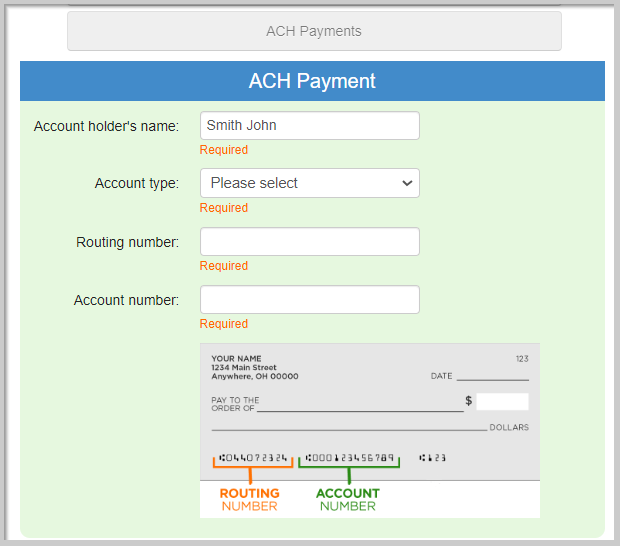Click Required text under Account number field
620x546 pixels.
point(224,324)
